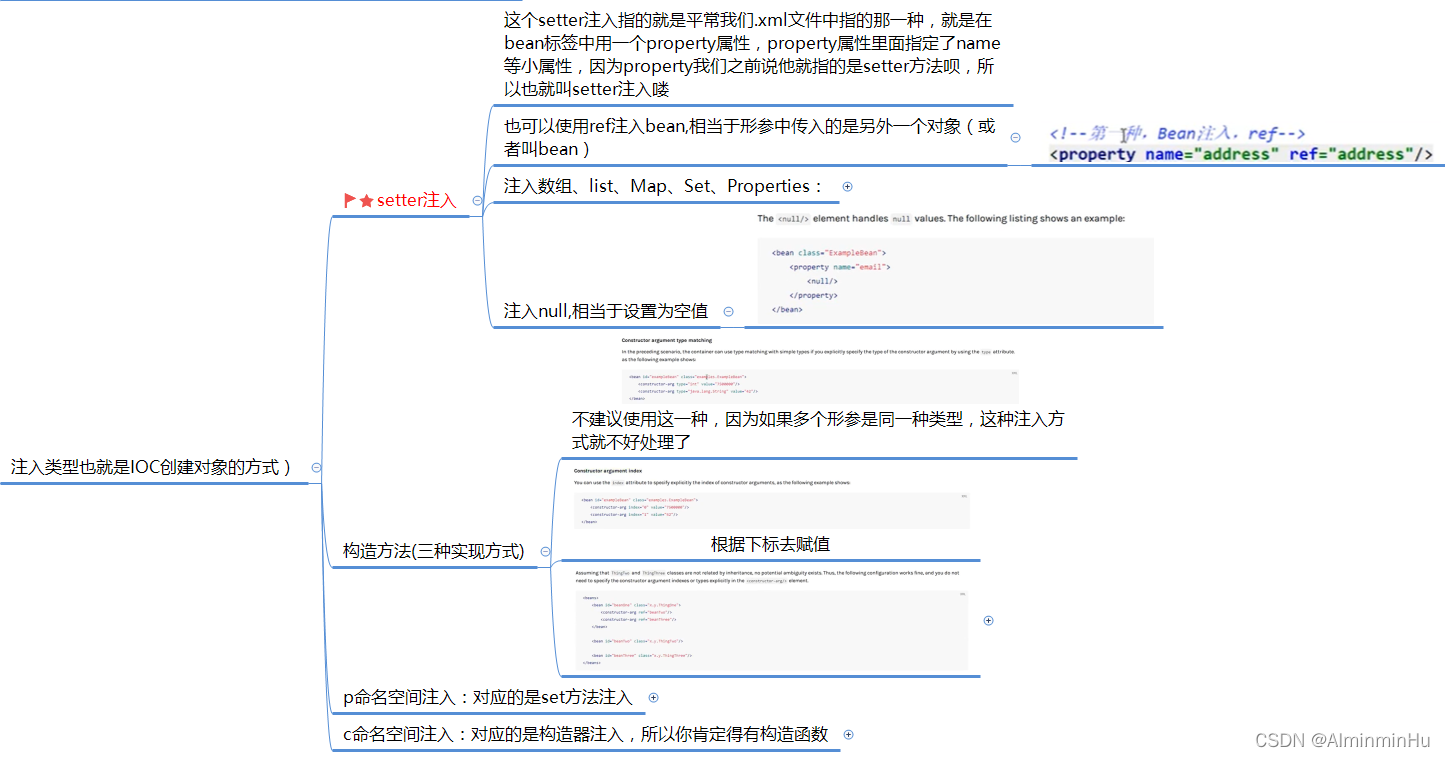Select the root node 注入类型也就是IOC创建对象的方式
The height and width of the screenshot is (757, 1445).
(151, 467)
